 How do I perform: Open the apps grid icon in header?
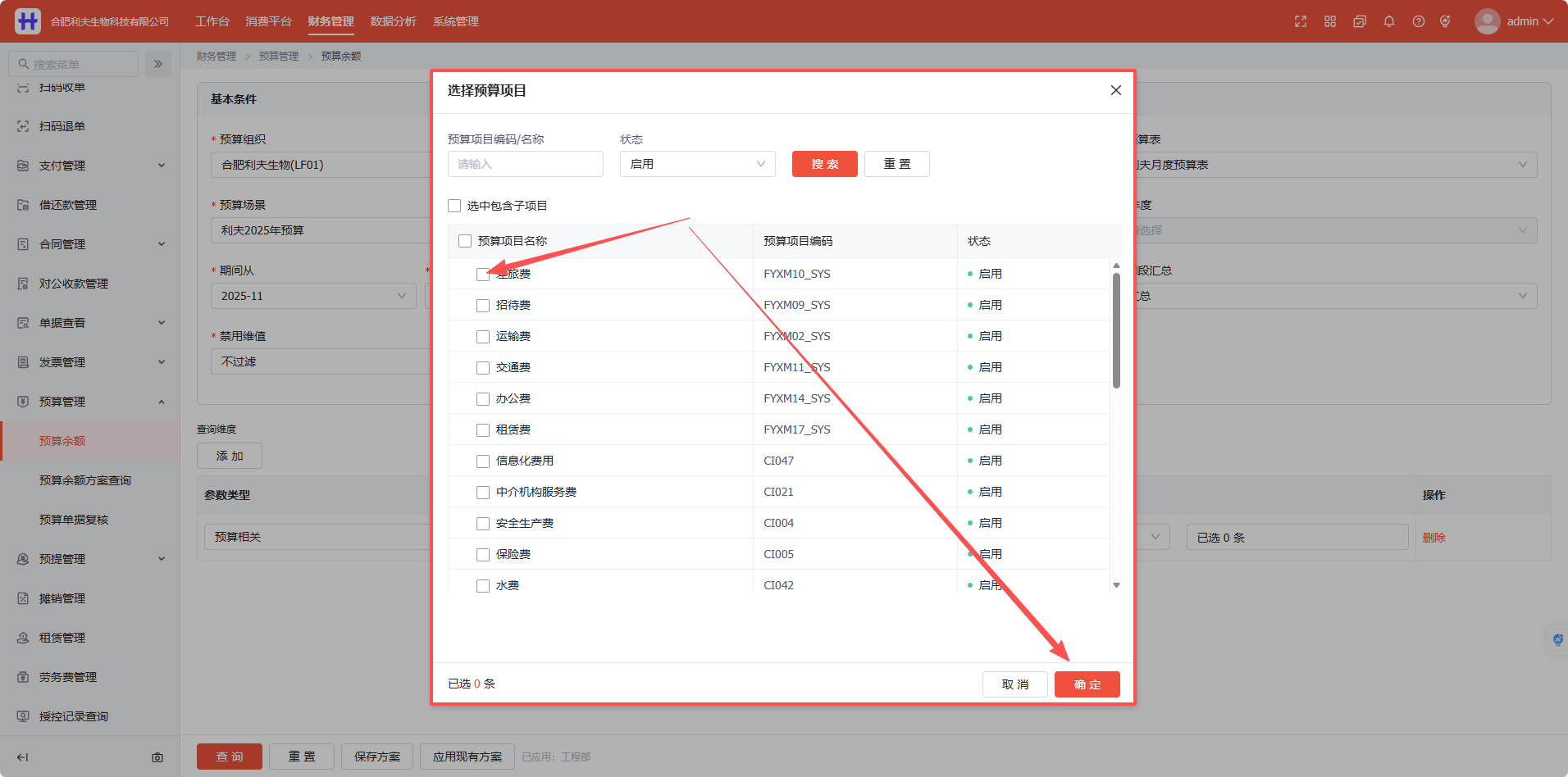[x=1330, y=21]
